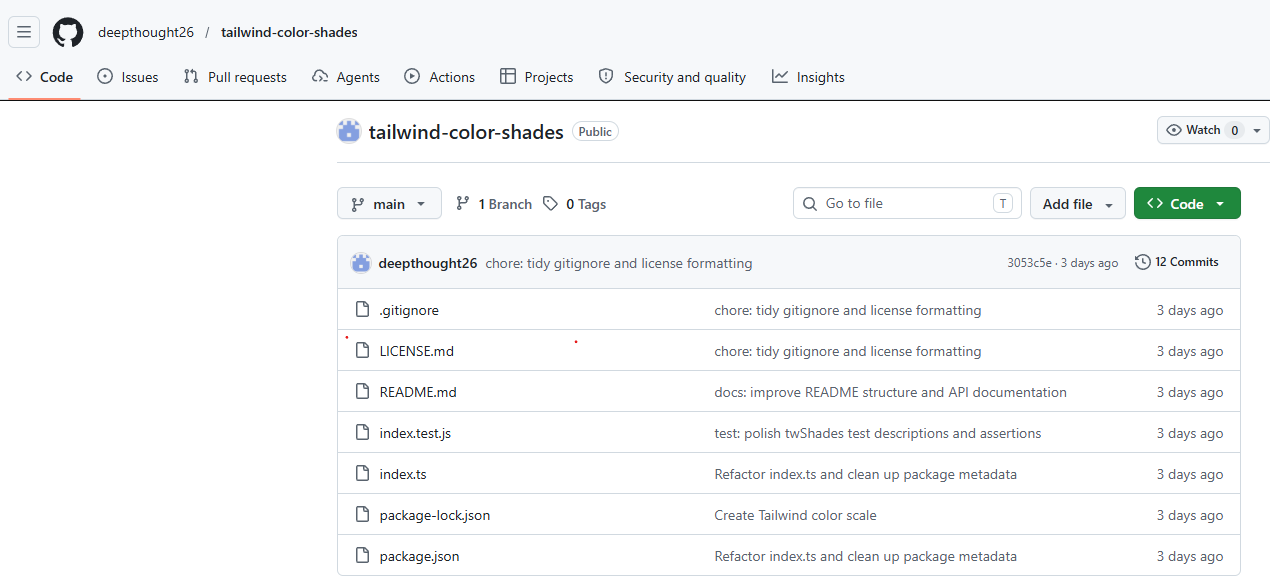The width and height of the screenshot is (1270, 586).
Task: Open the index.test.js file
Action: (x=415, y=433)
